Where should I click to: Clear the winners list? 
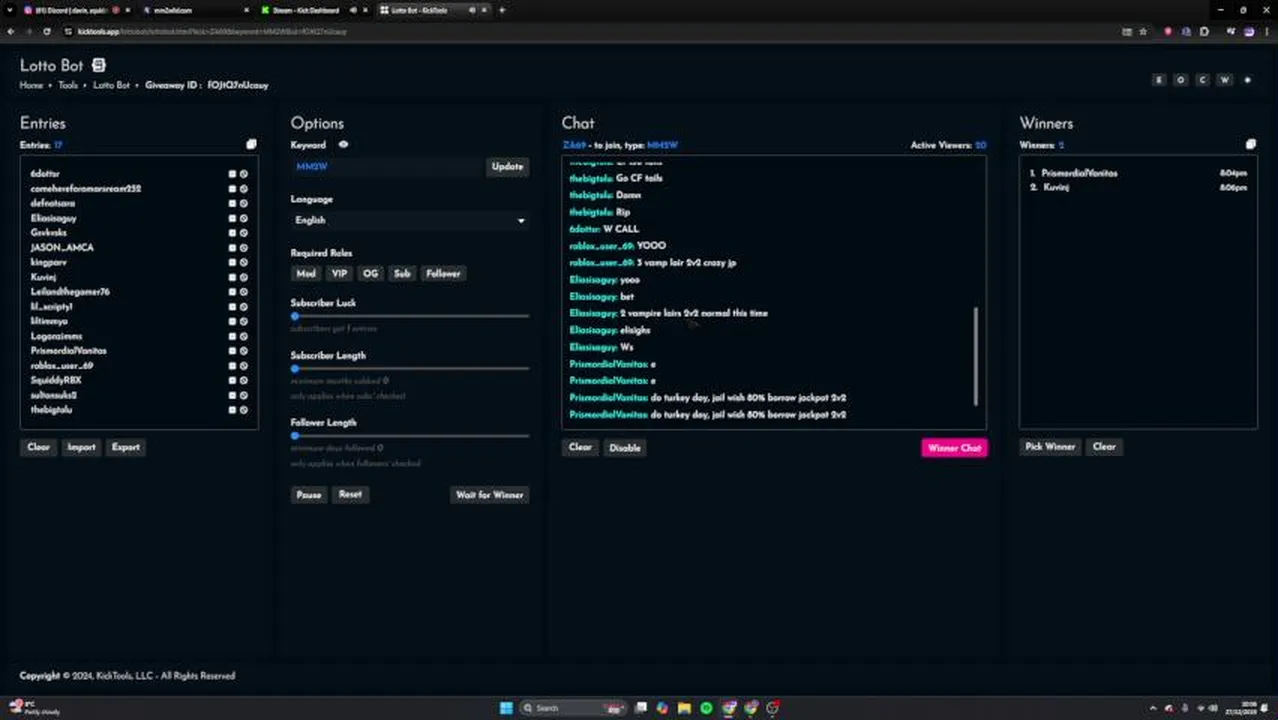(1104, 447)
